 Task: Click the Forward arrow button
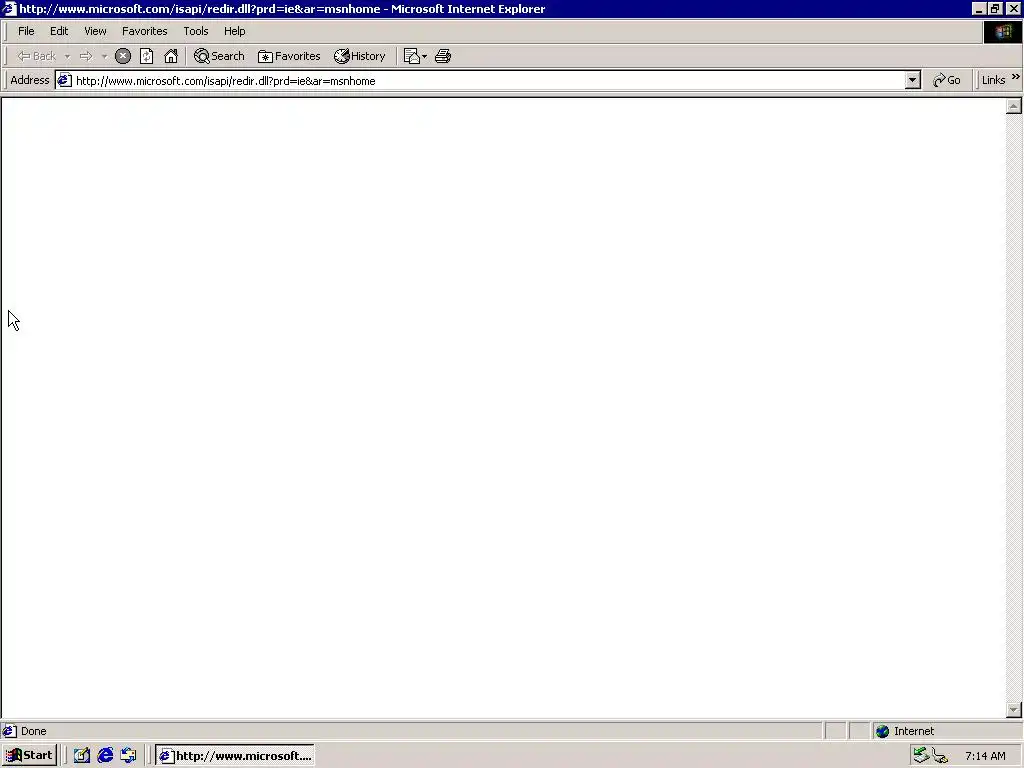[x=86, y=56]
